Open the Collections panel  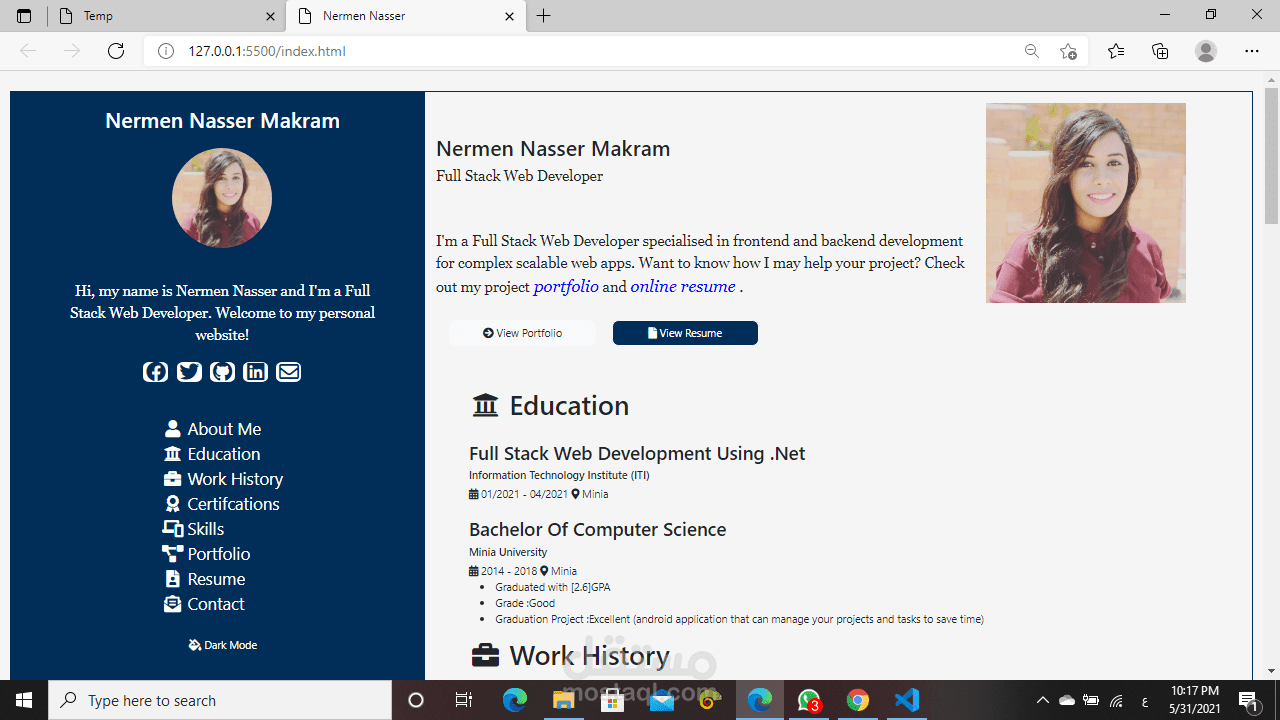pos(1160,51)
